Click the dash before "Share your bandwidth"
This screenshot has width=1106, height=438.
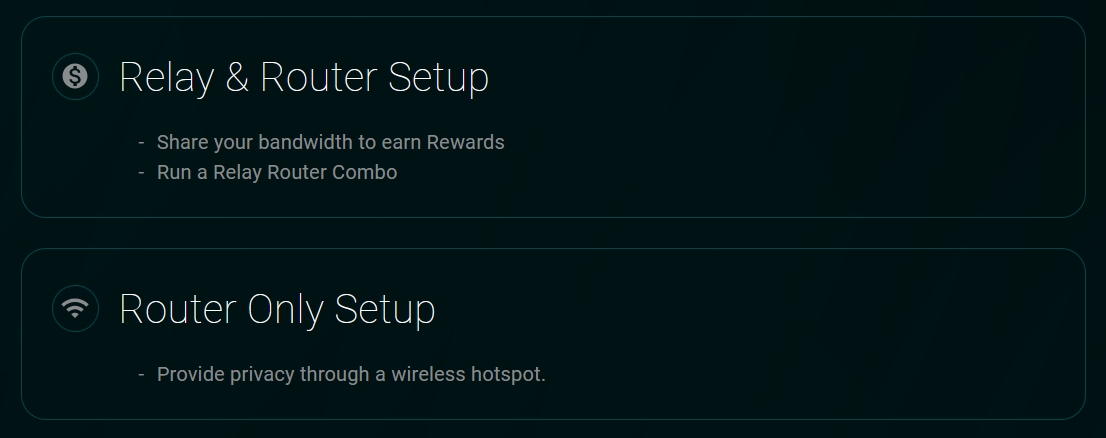pos(142,142)
